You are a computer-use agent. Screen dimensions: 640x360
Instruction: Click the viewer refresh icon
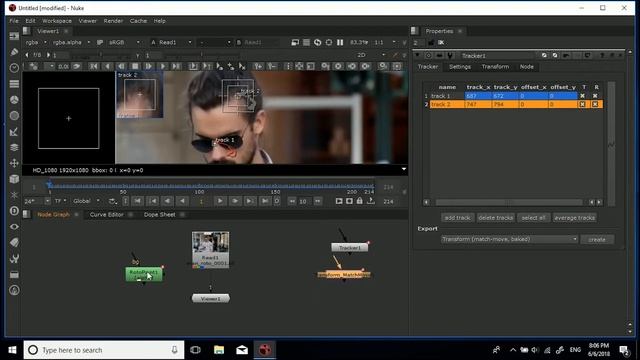tap(318, 42)
